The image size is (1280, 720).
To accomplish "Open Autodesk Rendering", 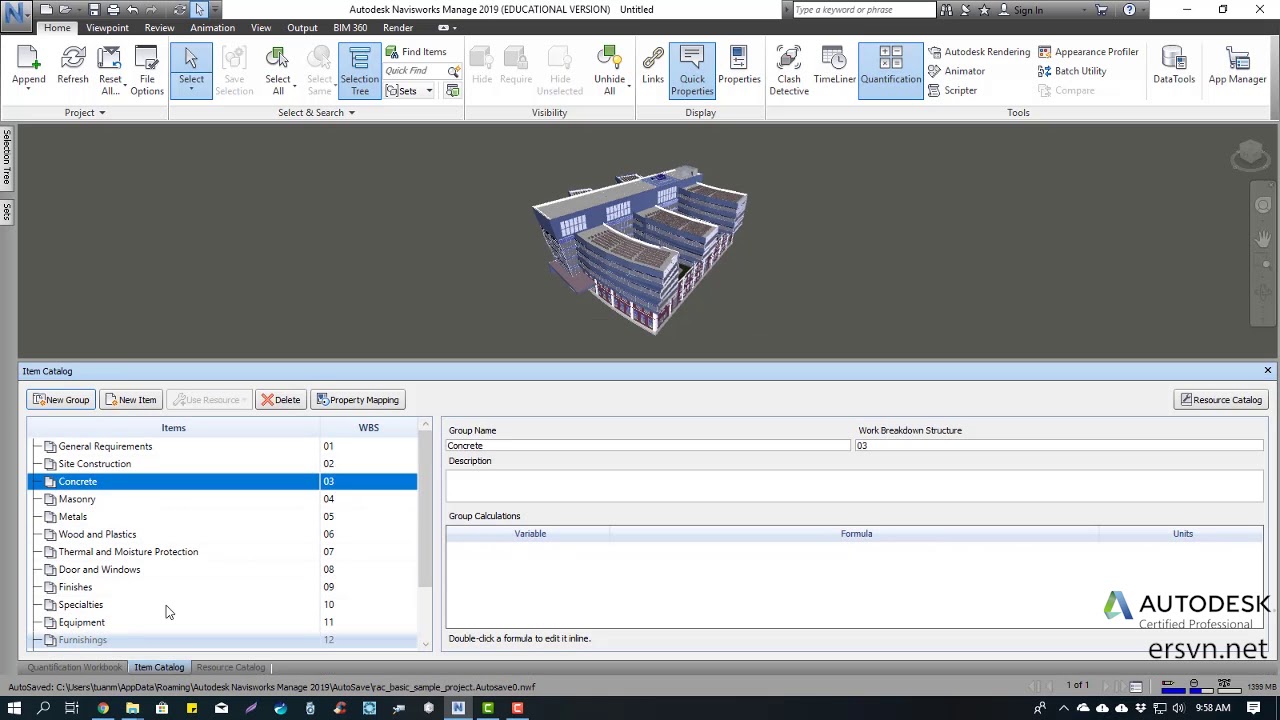I will pyautogui.click(x=979, y=52).
